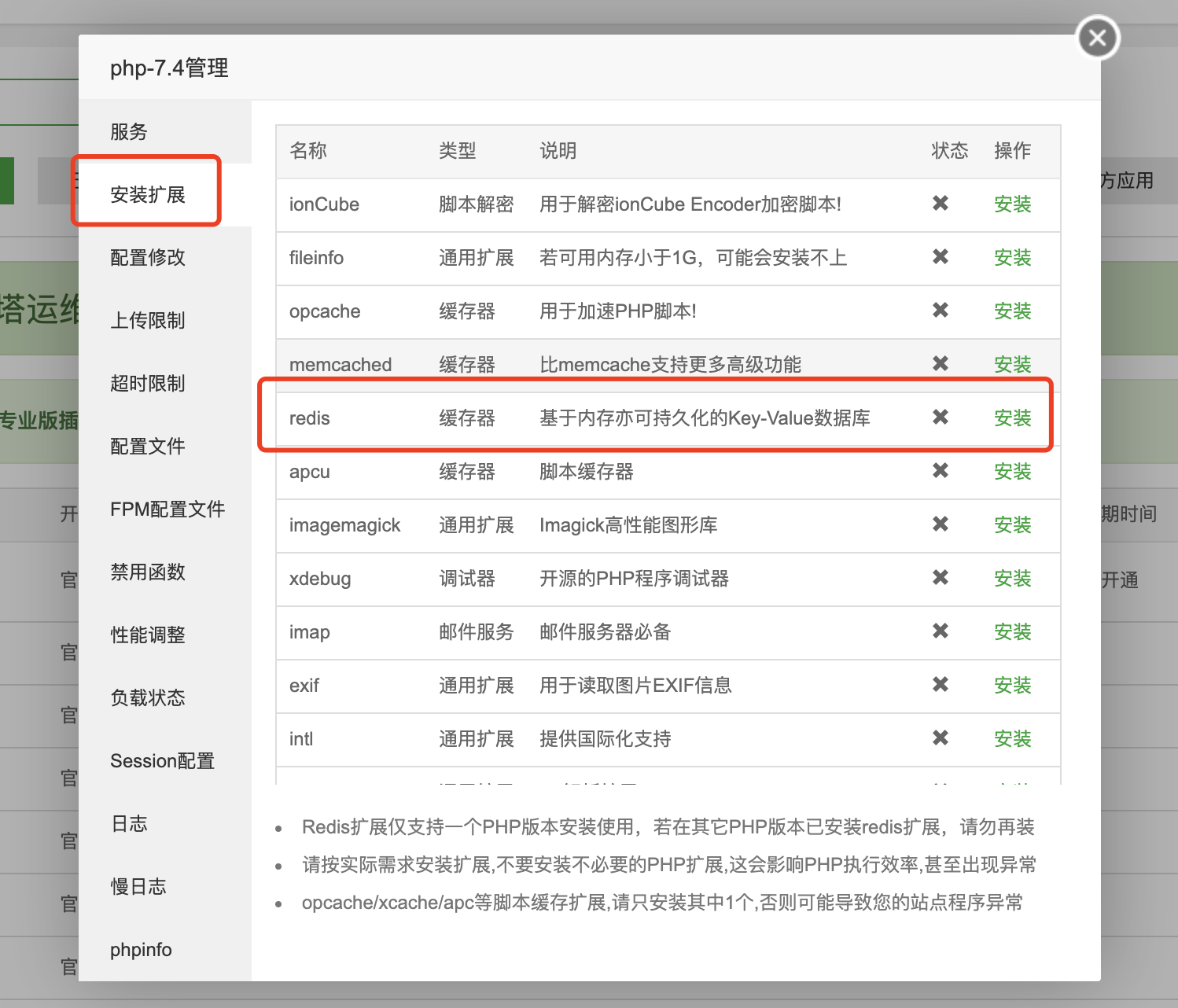Image resolution: width=1178 pixels, height=1008 pixels.
Task: Select the 禁用函数 menu item
Action: (x=148, y=572)
